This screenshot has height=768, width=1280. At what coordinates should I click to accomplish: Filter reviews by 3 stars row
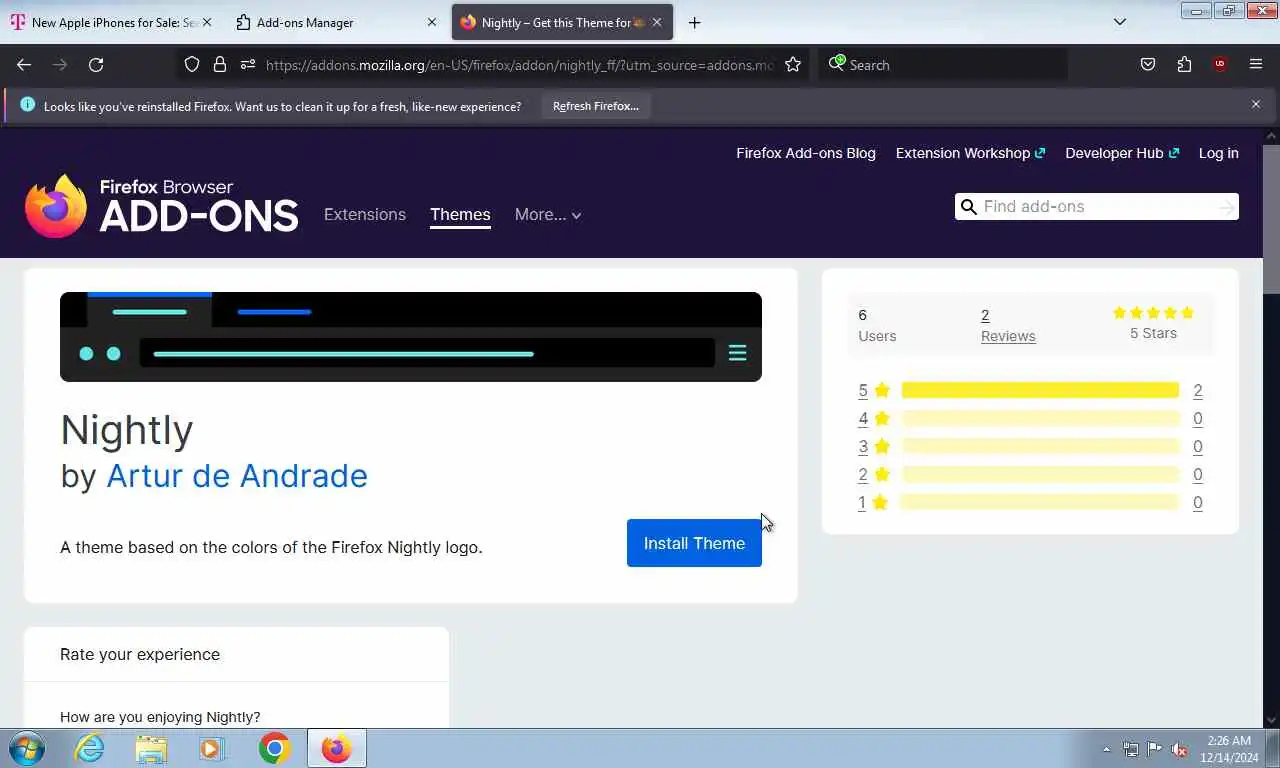coord(1030,446)
